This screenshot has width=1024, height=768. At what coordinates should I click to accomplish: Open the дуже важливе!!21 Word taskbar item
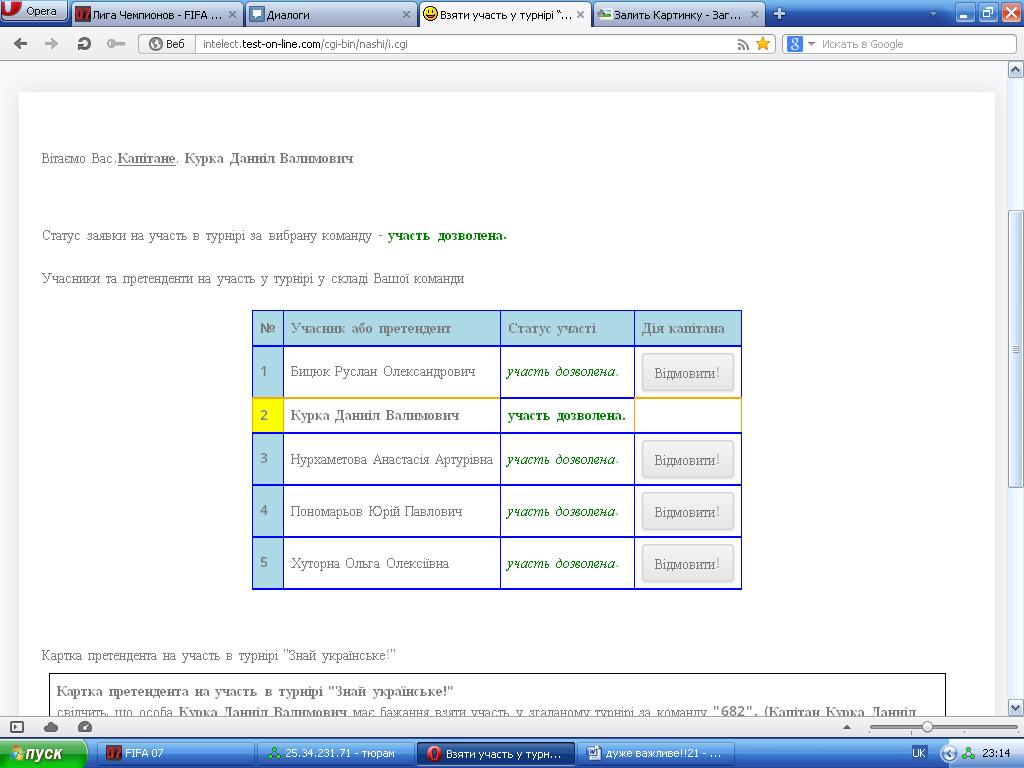click(x=656, y=753)
